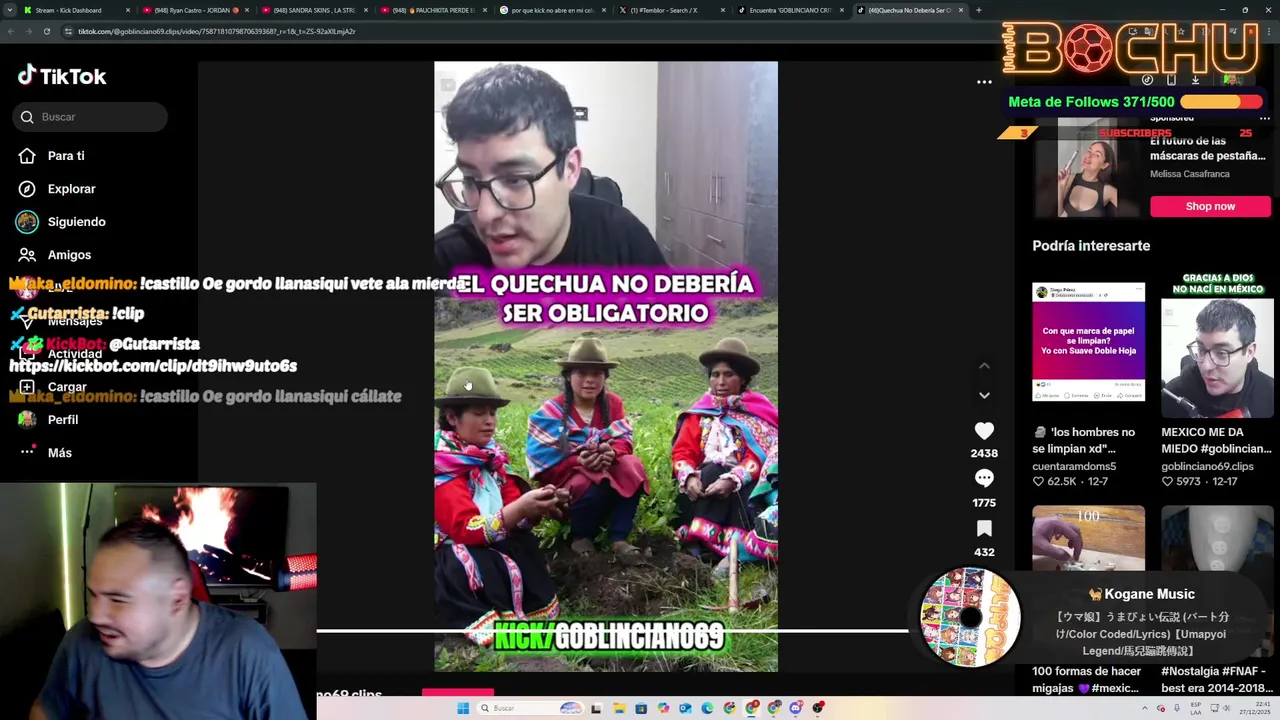This screenshot has width=1280, height=720.
Task: Open the Perfil page
Action: point(63,420)
